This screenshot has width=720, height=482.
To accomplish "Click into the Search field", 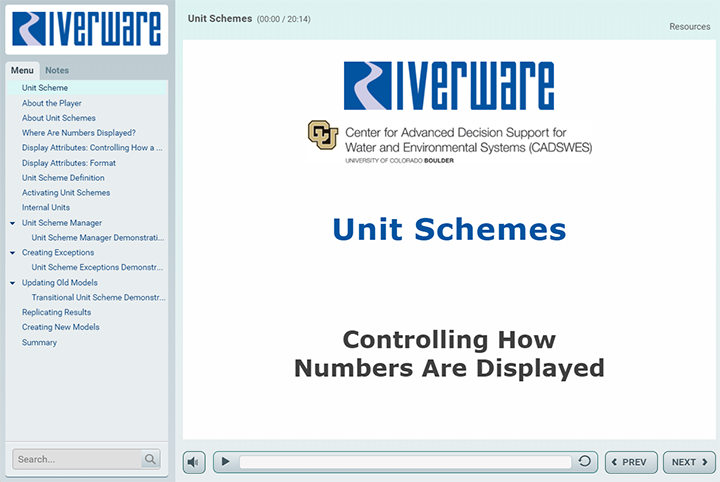I will (x=77, y=459).
